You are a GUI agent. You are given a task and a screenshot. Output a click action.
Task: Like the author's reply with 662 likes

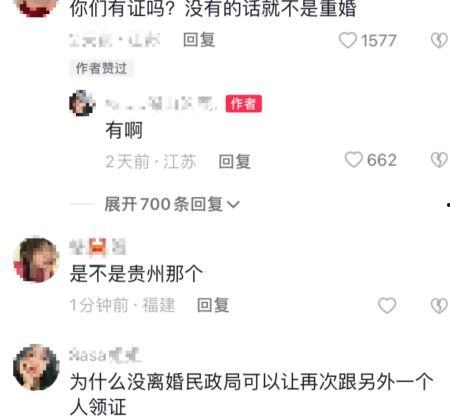[x=353, y=160]
